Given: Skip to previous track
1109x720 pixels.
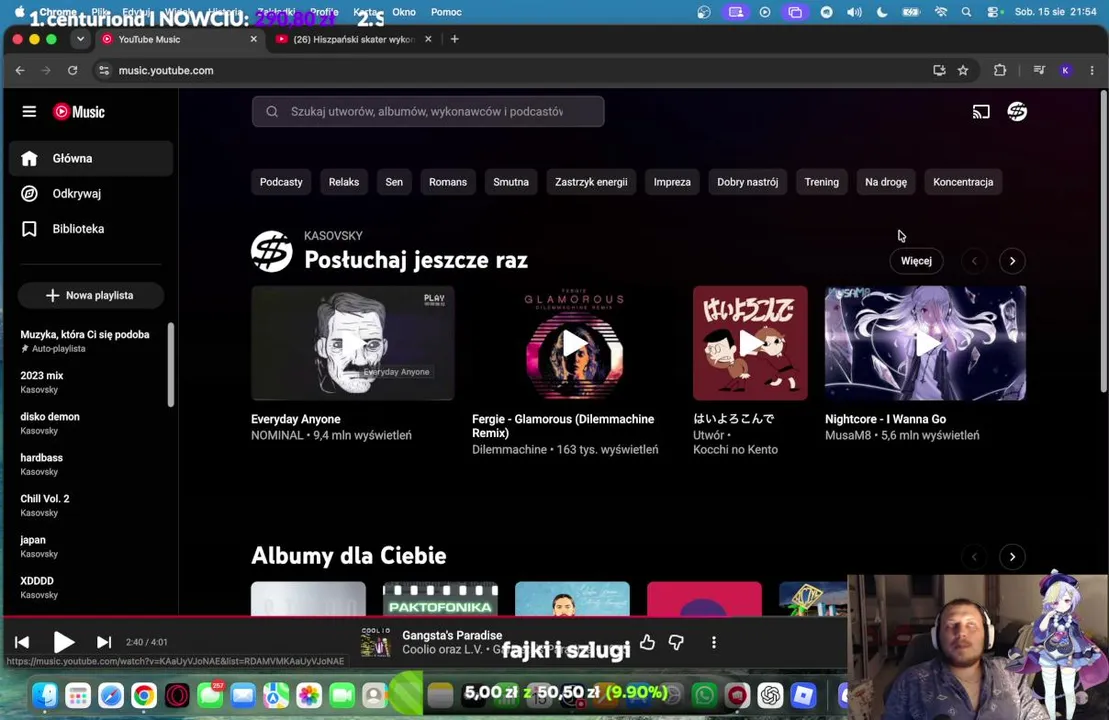Looking at the screenshot, I should 22,642.
